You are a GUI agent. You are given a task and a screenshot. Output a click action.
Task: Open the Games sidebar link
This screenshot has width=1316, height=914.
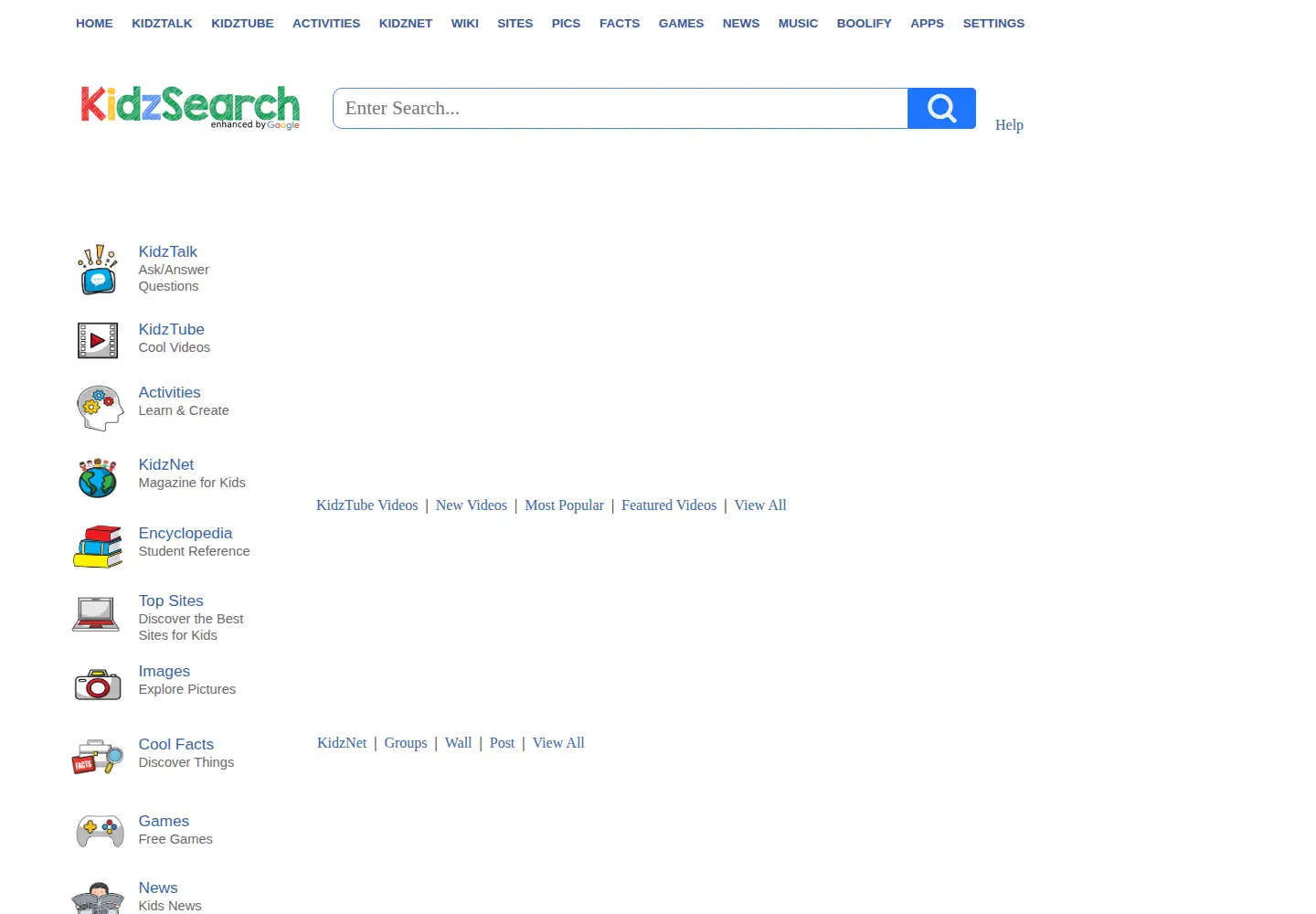(164, 821)
